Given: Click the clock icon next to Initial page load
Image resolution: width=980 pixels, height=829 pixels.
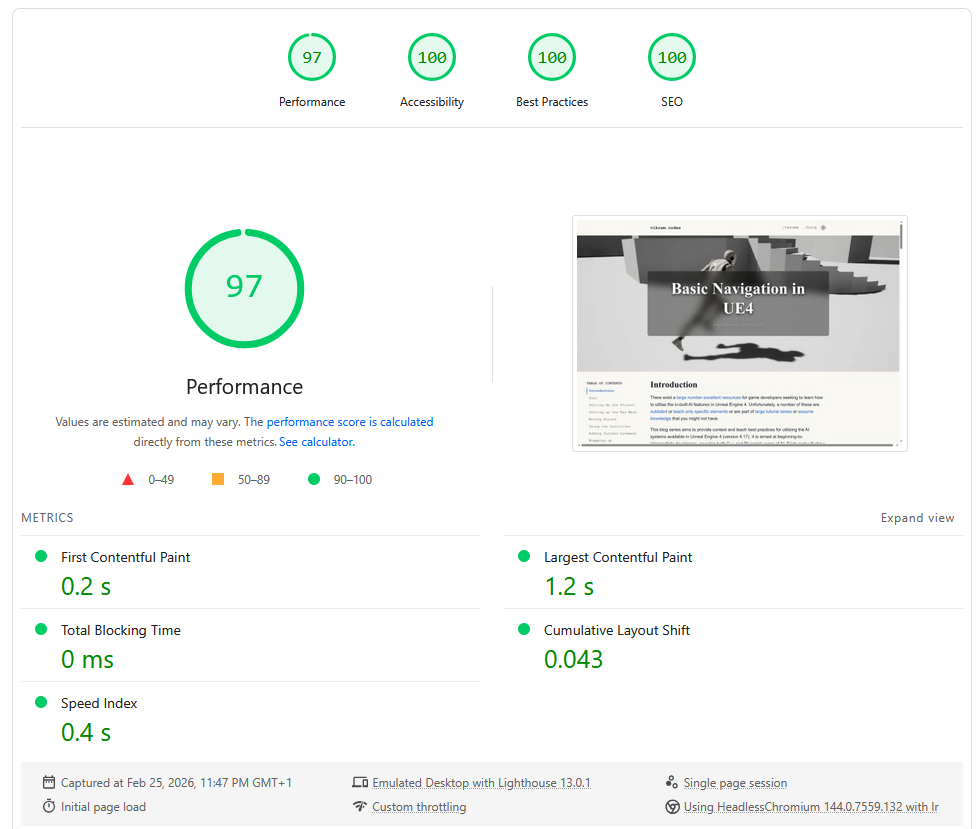Looking at the screenshot, I should (x=47, y=807).
